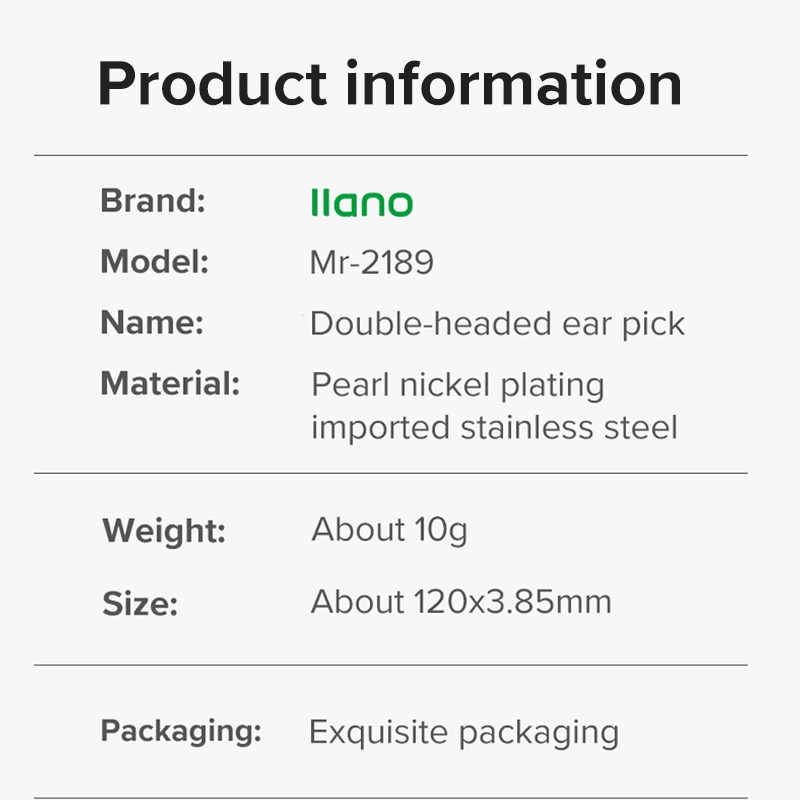Click the Product information heading
The image size is (800, 800).
390,84
